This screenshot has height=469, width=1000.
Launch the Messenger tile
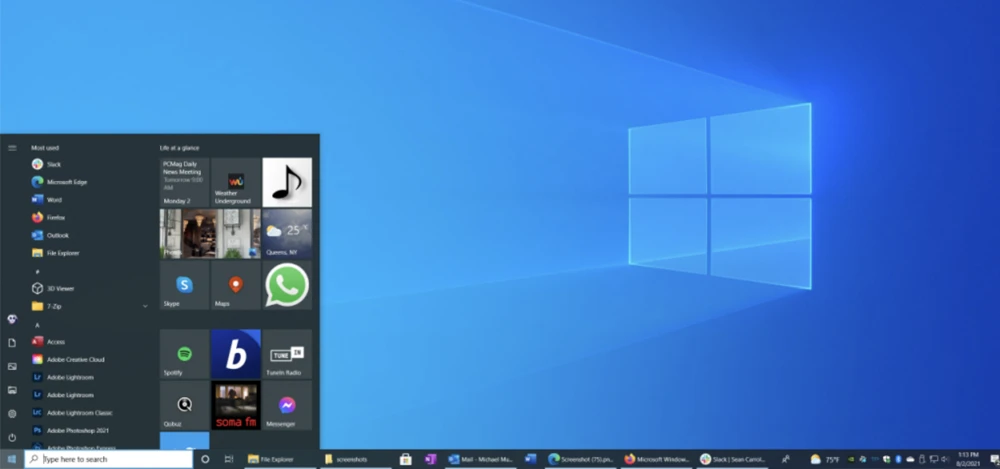(287, 405)
